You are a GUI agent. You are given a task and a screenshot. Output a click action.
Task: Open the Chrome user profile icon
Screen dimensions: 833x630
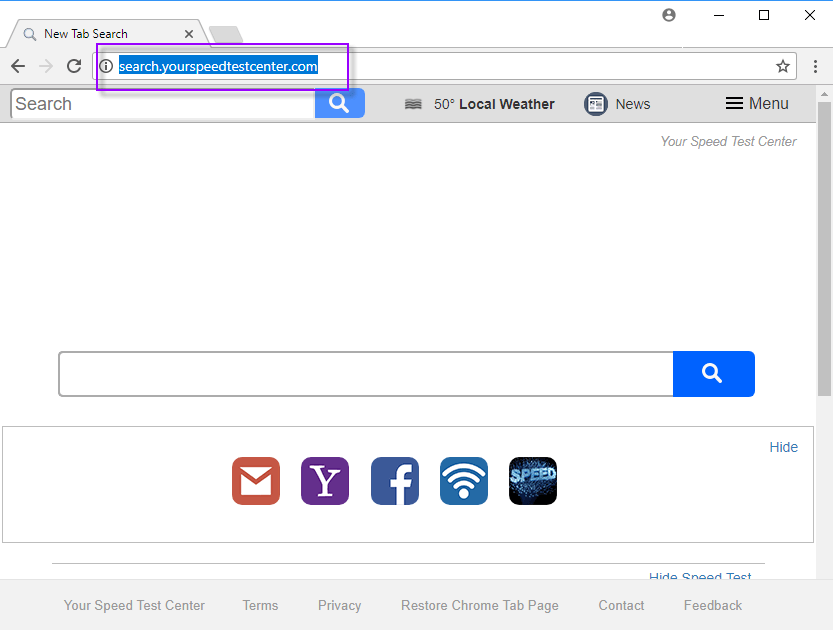(x=669, y=15)
